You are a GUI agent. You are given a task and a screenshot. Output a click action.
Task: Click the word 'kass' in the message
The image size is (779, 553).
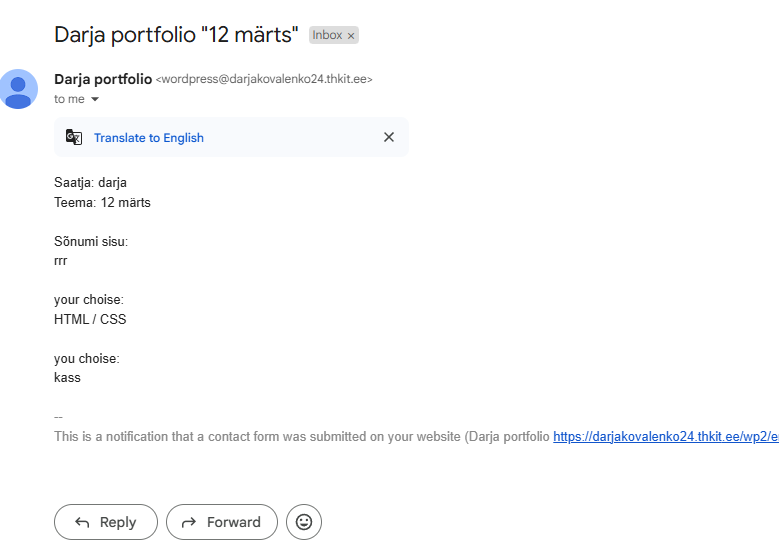67,378
